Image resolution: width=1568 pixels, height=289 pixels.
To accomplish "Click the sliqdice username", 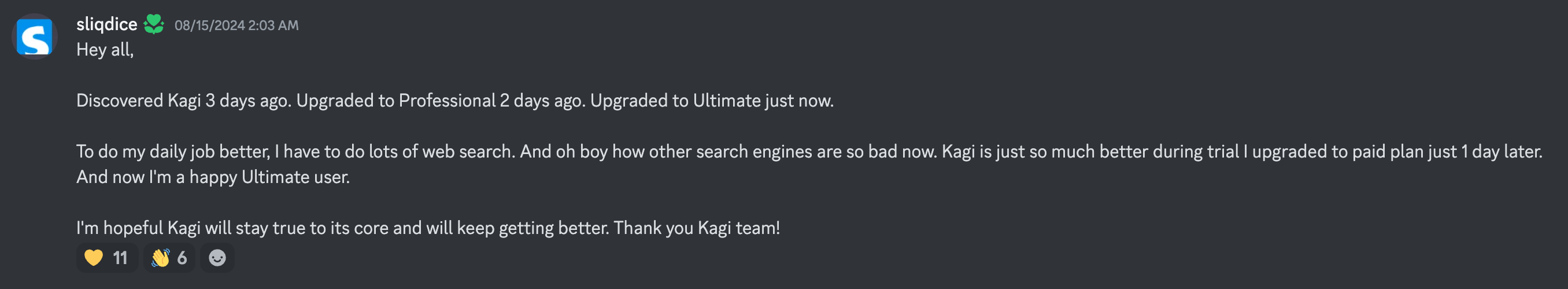I will click(x=106, y=24).
